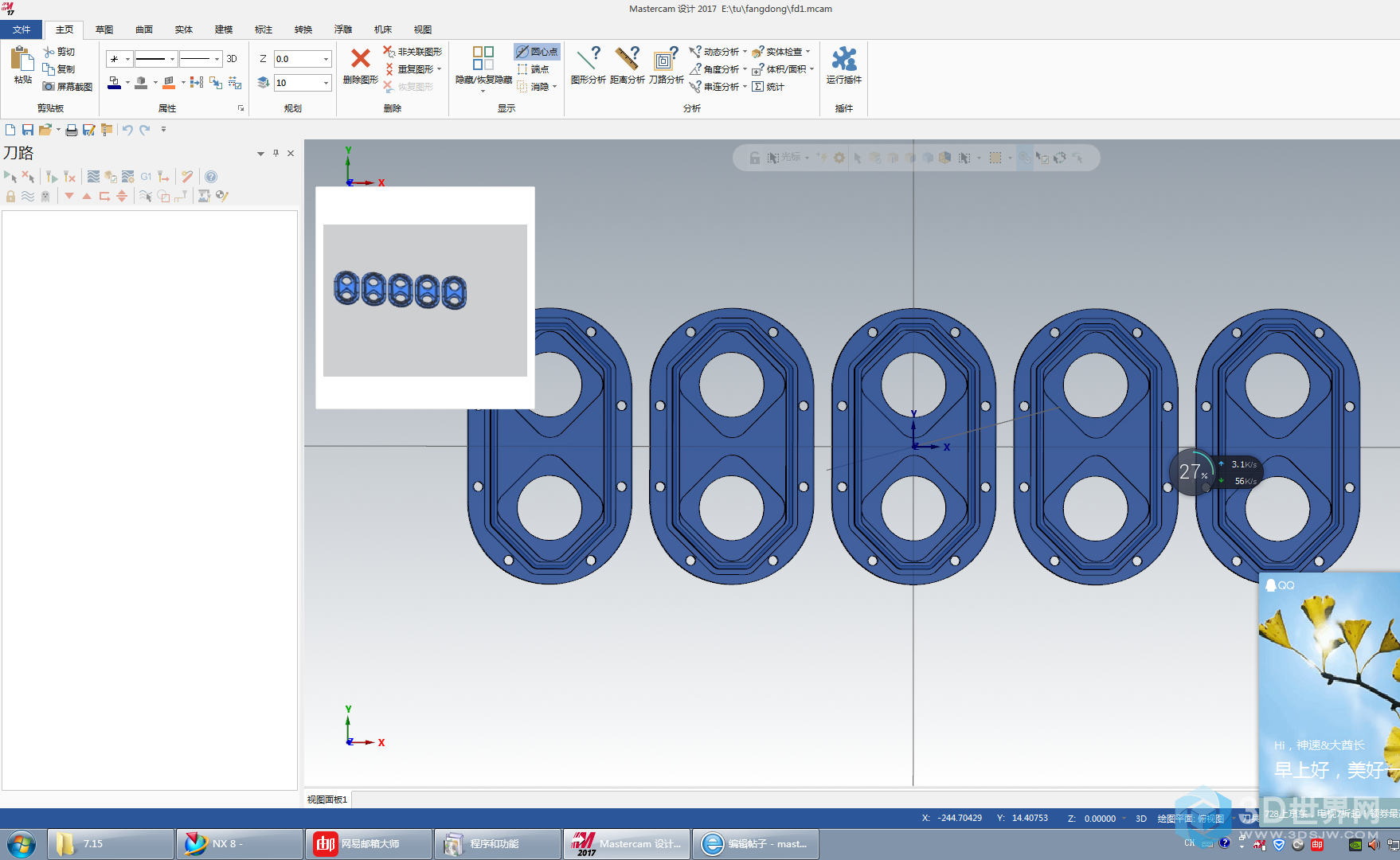The image size is (1400, 860).
Task: Click the Print icon in quick access toolbar
Action: point(72,130)
